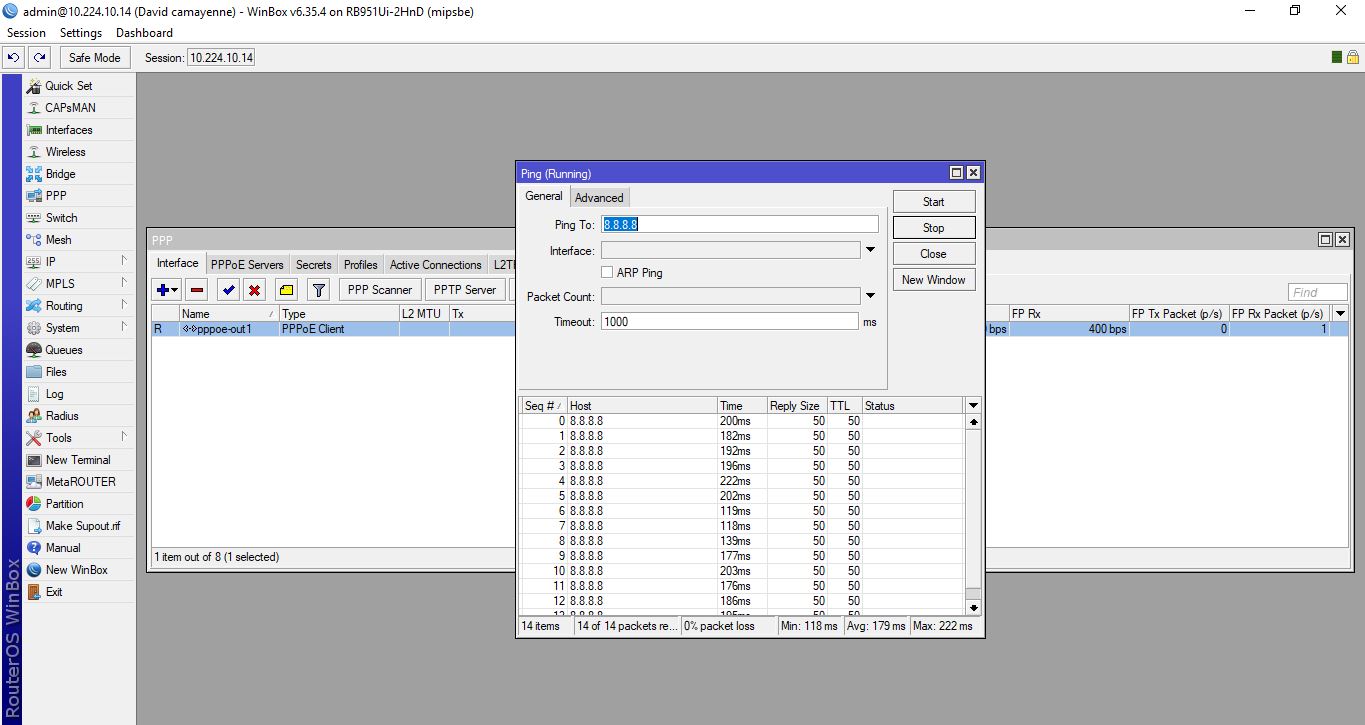Expand the Packet Count dropdown arrow
This screenshot has width=1365, height=725.
coord(870,296)
